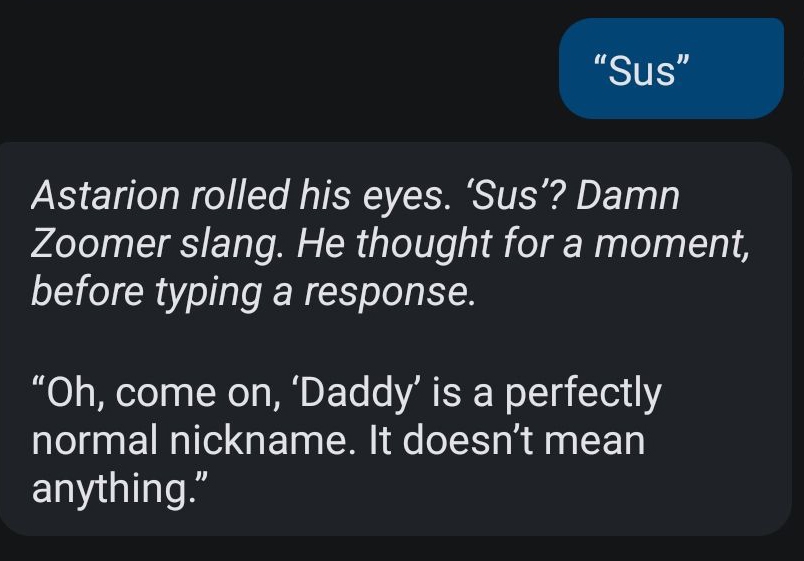Click the phrase "It doesn't mean"
804x561 pixels.
tap(507, 441)
